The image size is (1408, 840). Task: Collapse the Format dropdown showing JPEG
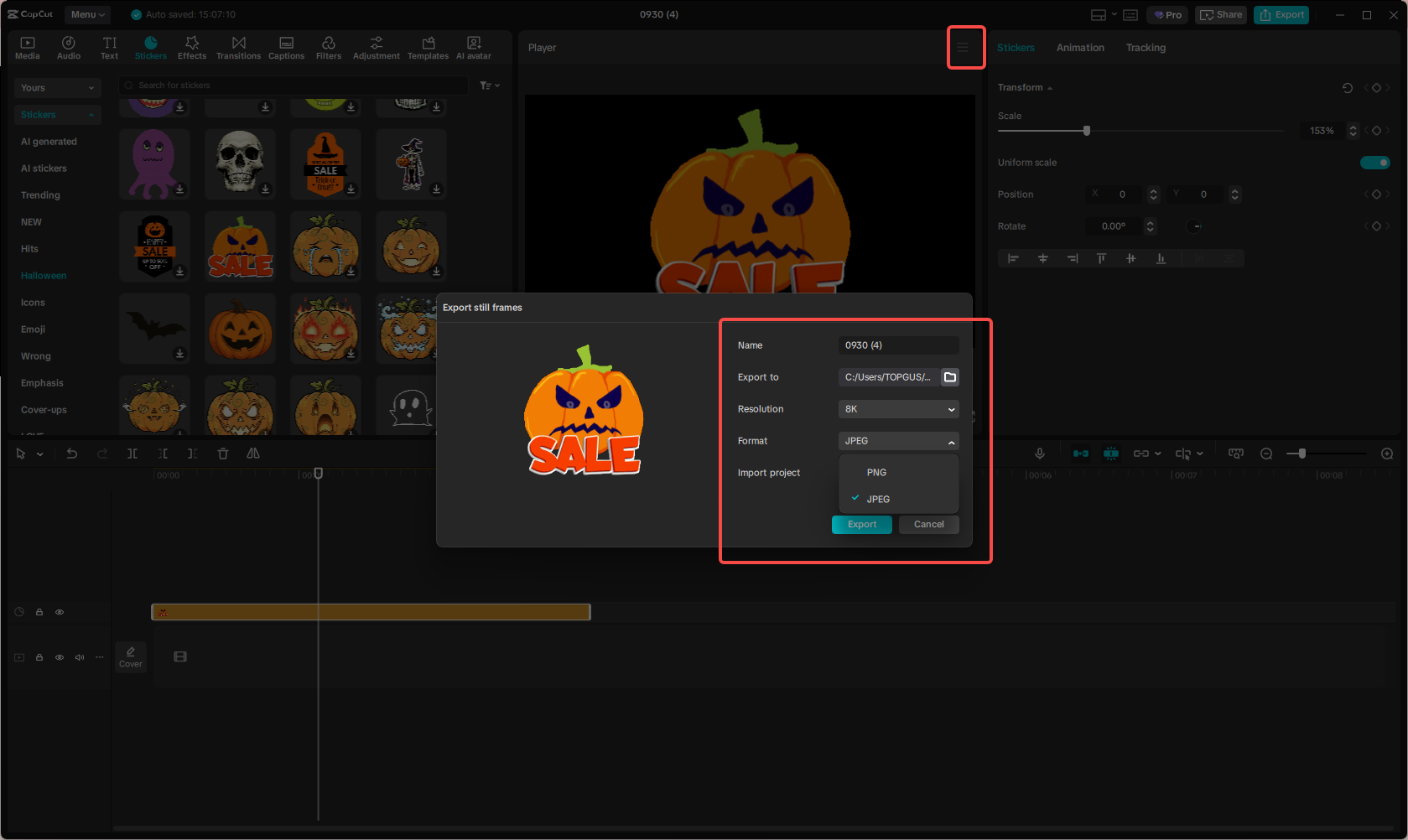(899, 441)
